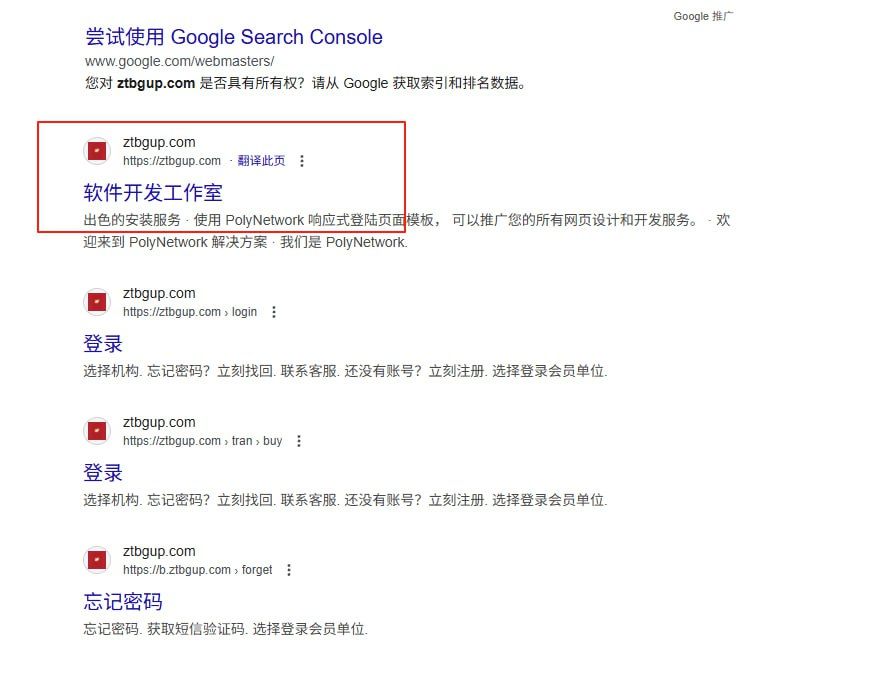This screenshot has height=698, width=894.
Task: Click the https://b.ztbgup.com › forget breadcrumb
Action: (197, 570)
